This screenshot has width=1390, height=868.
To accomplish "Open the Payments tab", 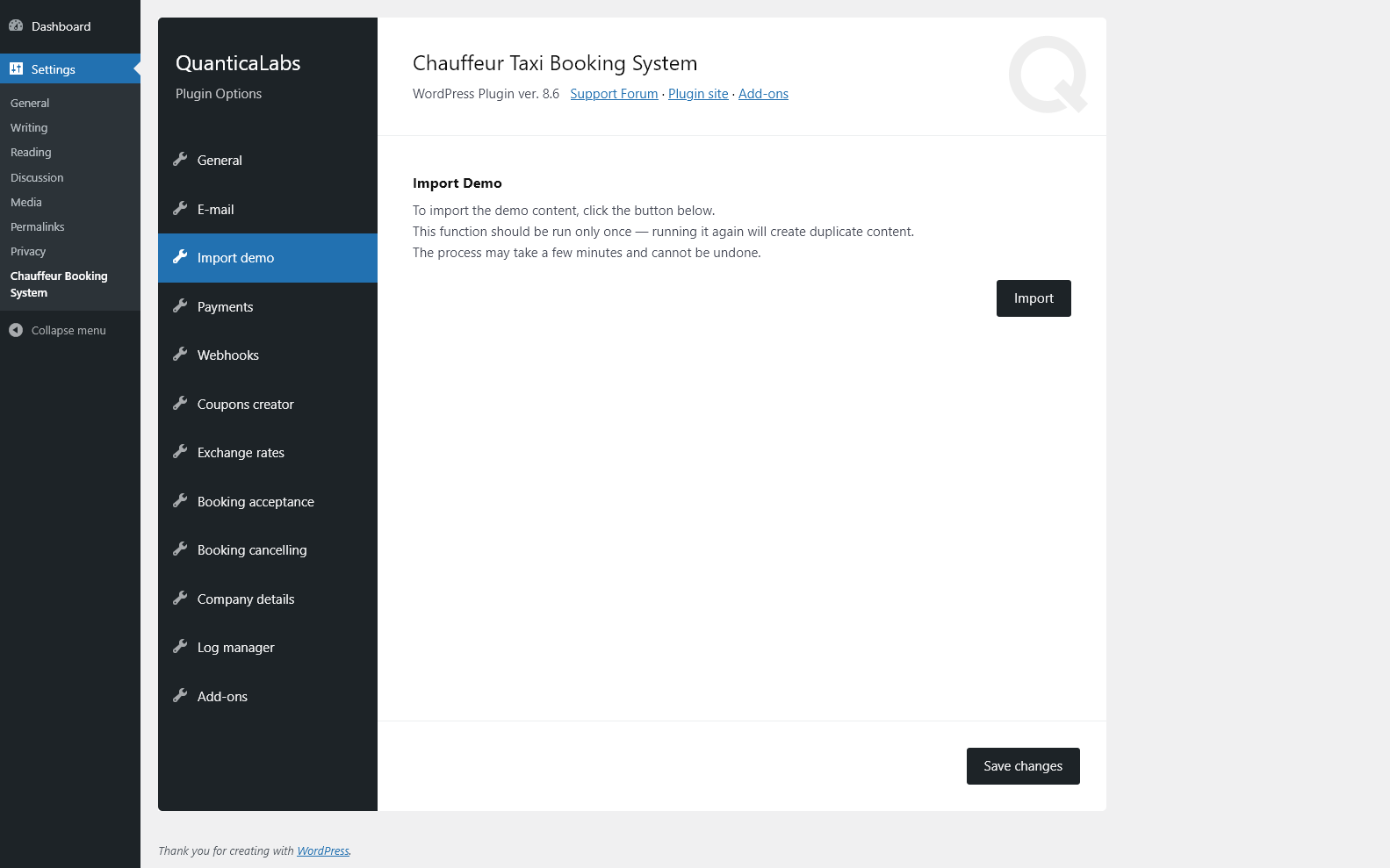I will coord(268,307).
